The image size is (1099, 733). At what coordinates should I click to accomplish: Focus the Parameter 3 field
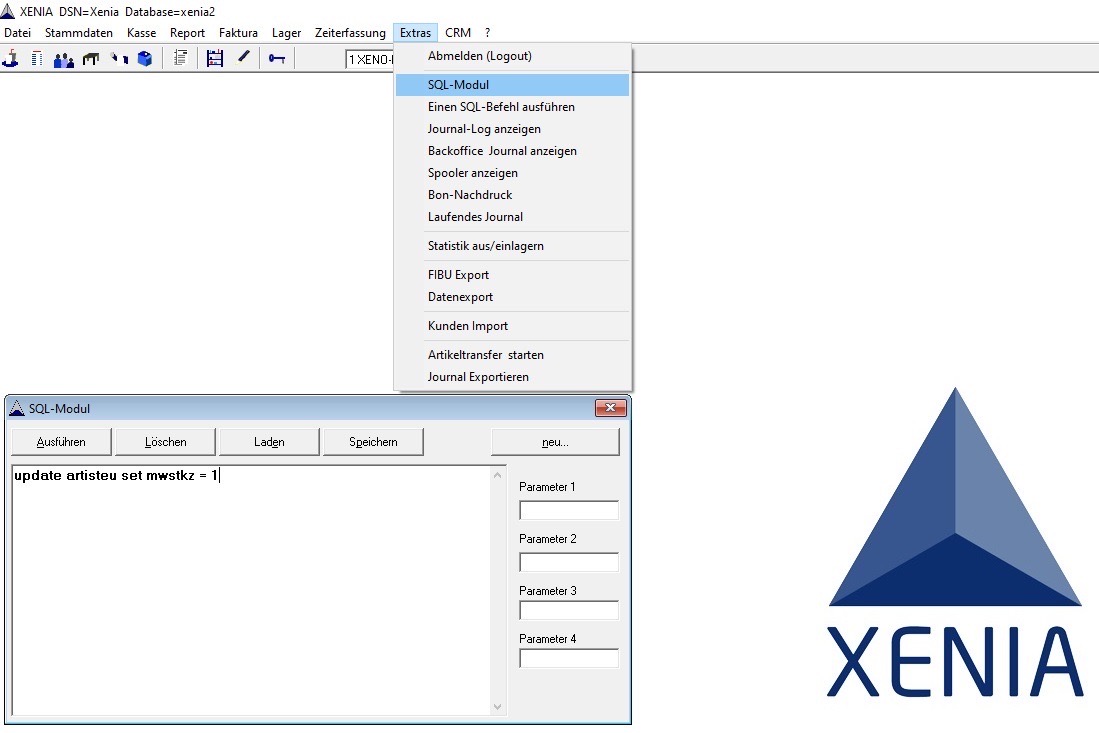(569, 610)
